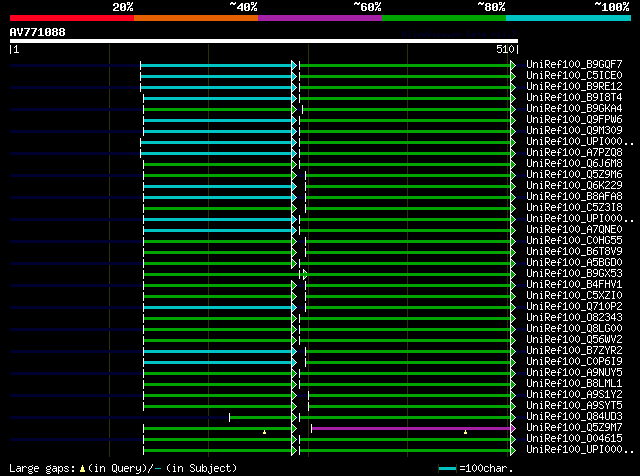Select the UniRef100_Q84UD3 label

574,417
